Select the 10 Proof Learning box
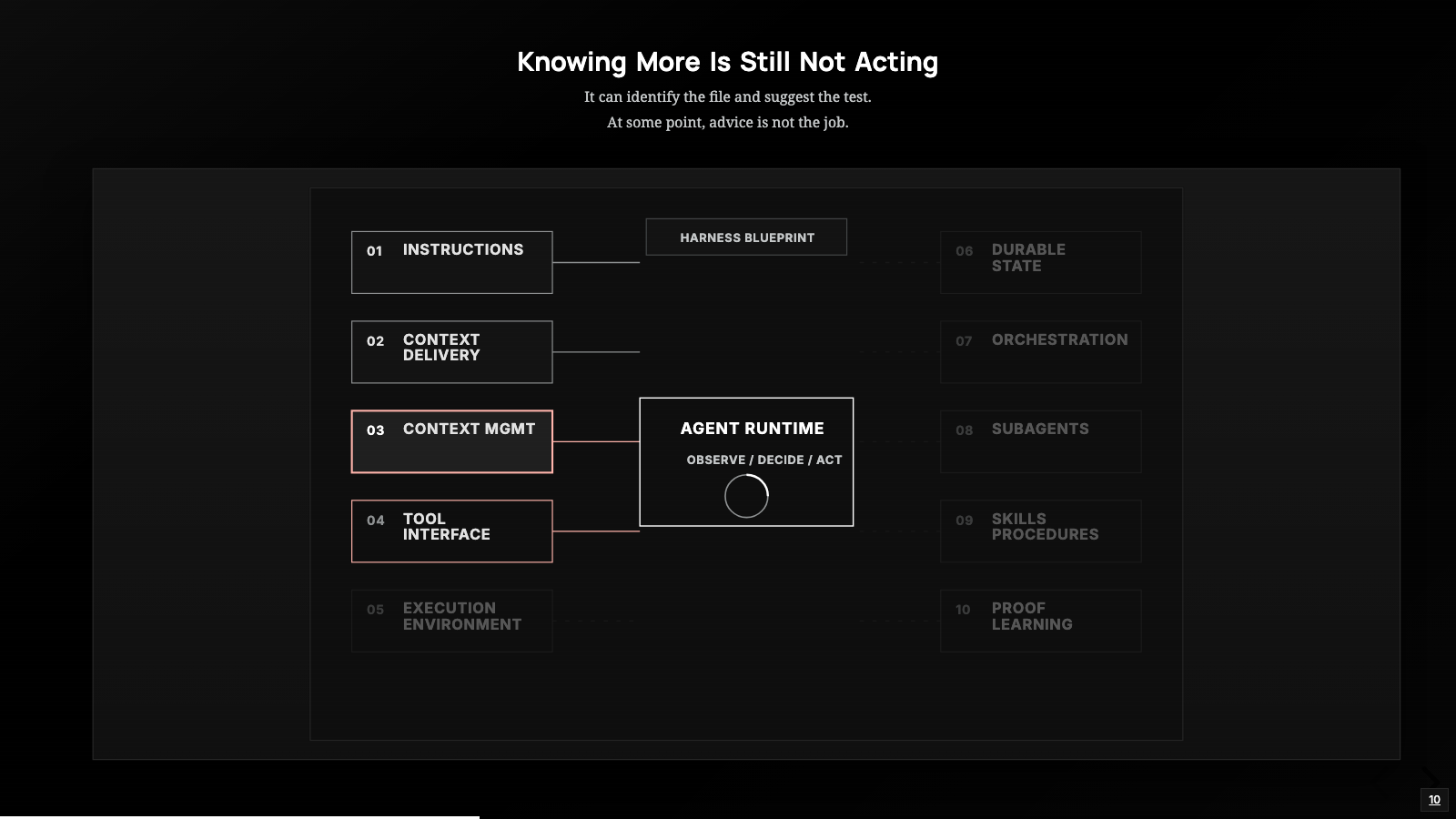This screenshot has height=819, width=1456. click(x=1040, y=621)
